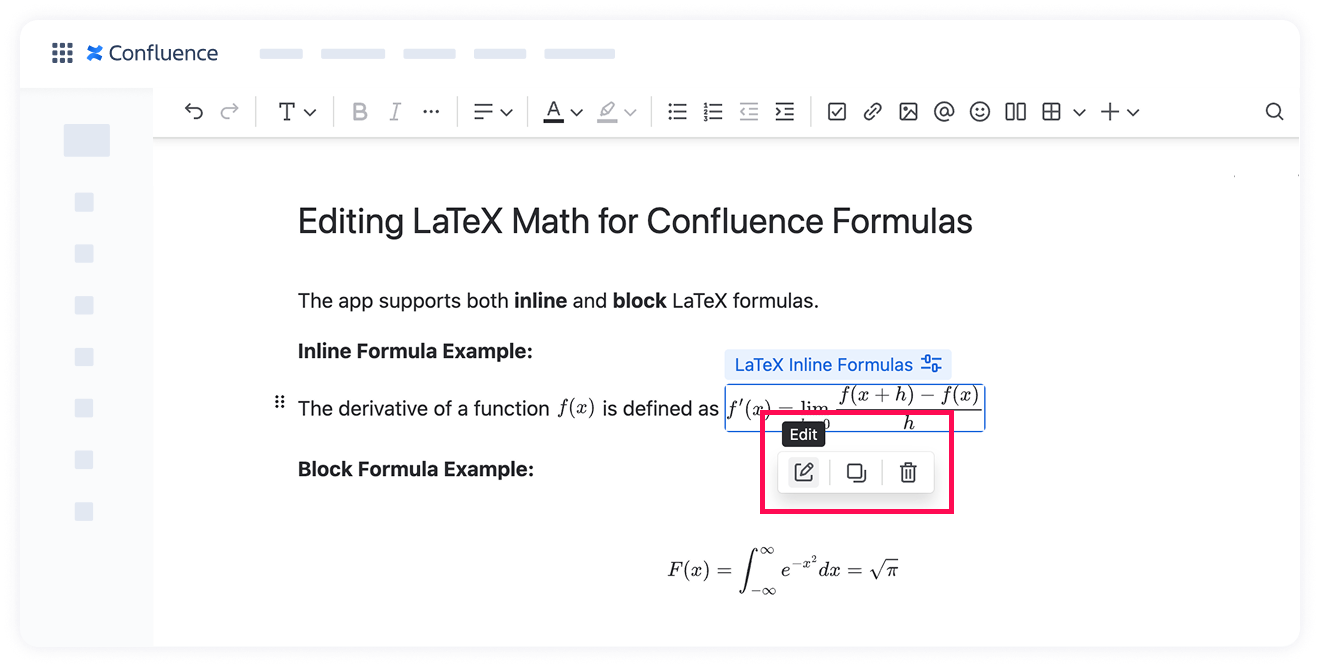The image size is (1320, 667).
Task: Apply the highlight color marker
Action: [607, 112]
